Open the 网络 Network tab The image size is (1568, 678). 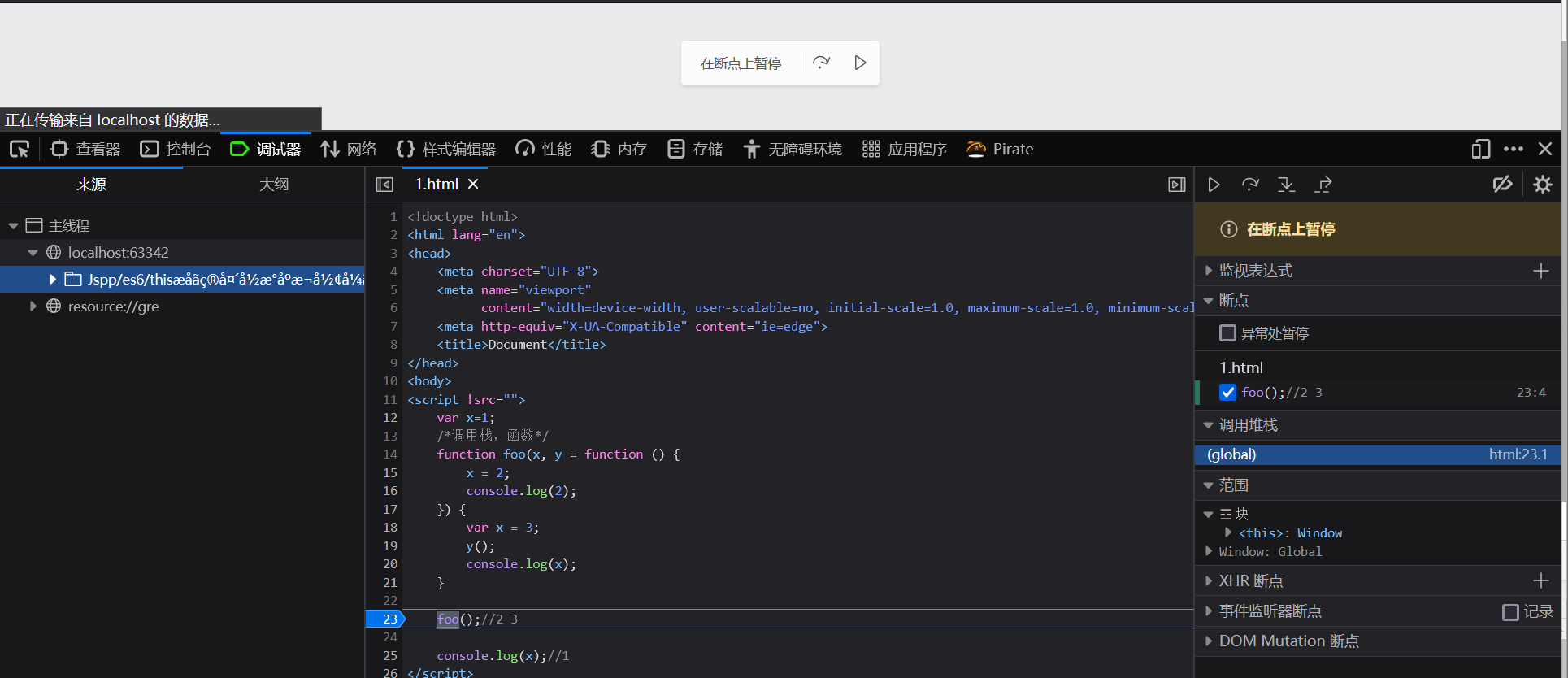(349, 150)
